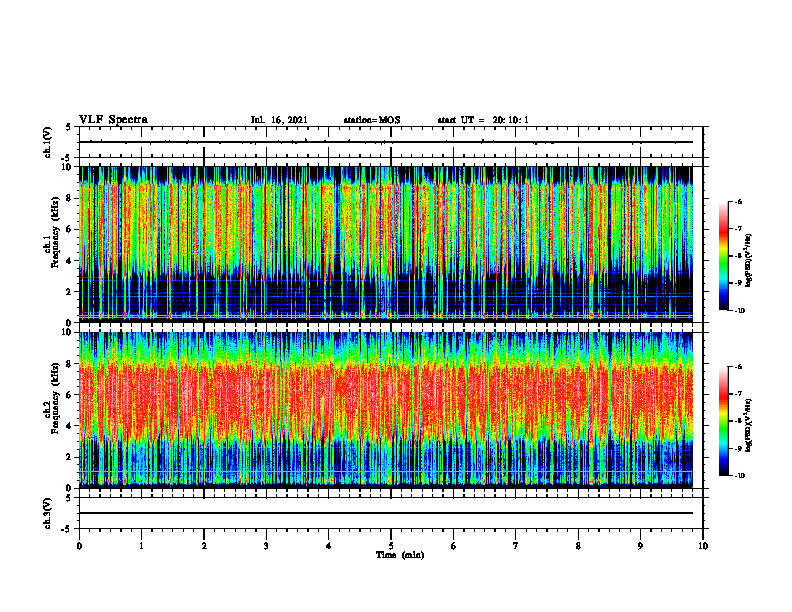The width and height of the screenshot is (792, 612).
Task: Click time axis tick label "1"
Action: 141,546
